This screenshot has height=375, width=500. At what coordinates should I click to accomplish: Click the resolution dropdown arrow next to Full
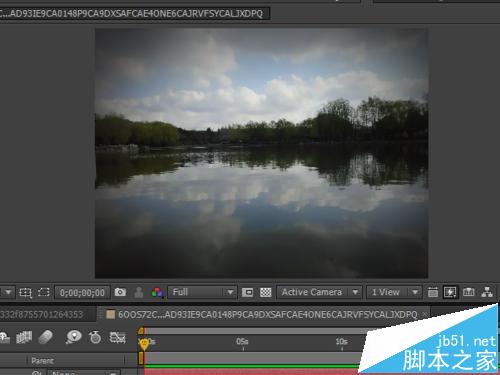(230, 292)
